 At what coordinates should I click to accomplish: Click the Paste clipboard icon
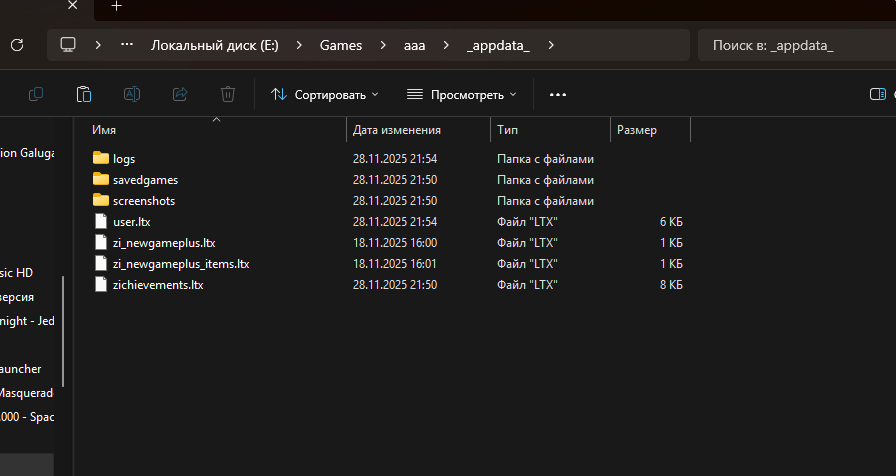(x=84, y=94)
